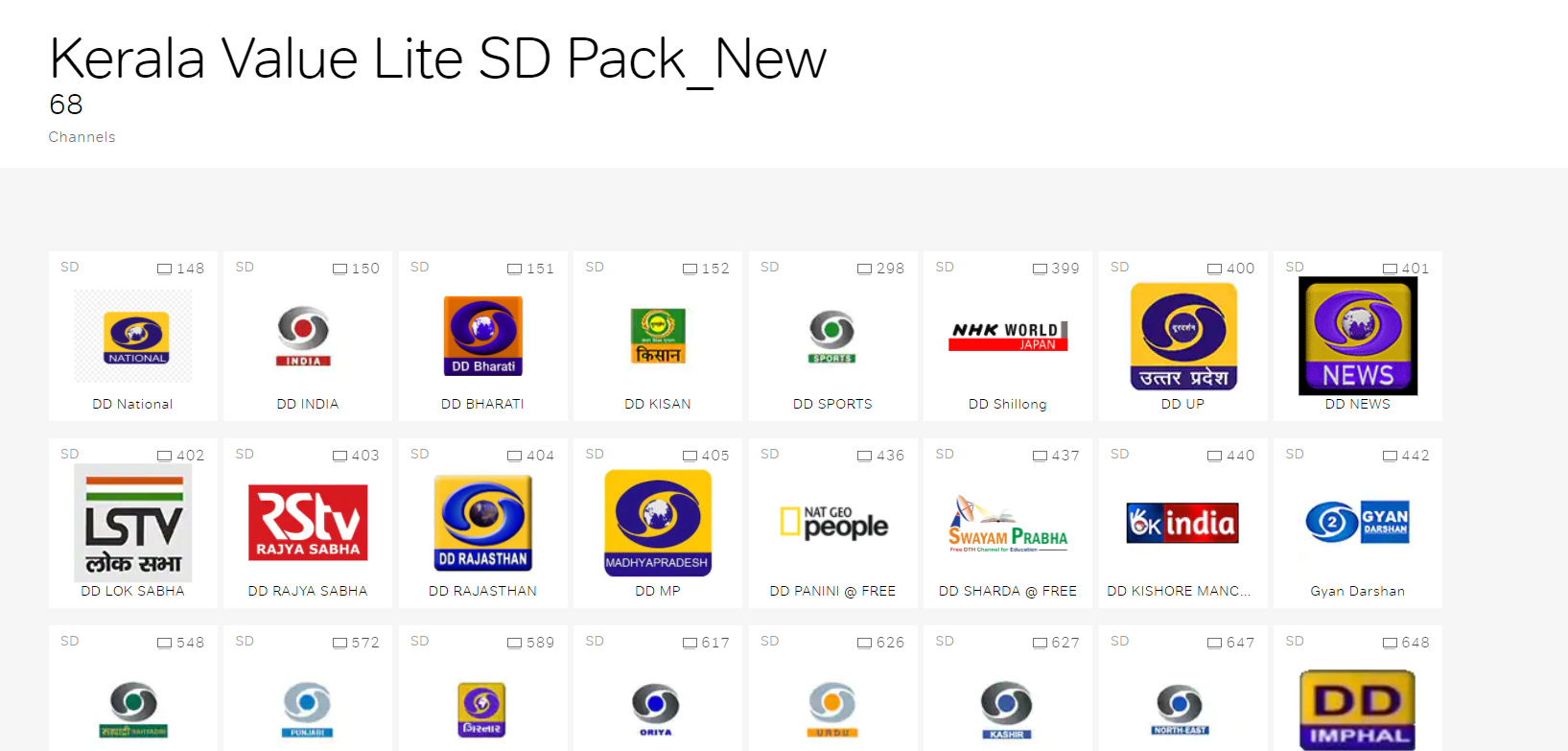The height and width of the screenshot is (751, 1568).
Task: Select channel number 298
Action: tap(890, 269)
